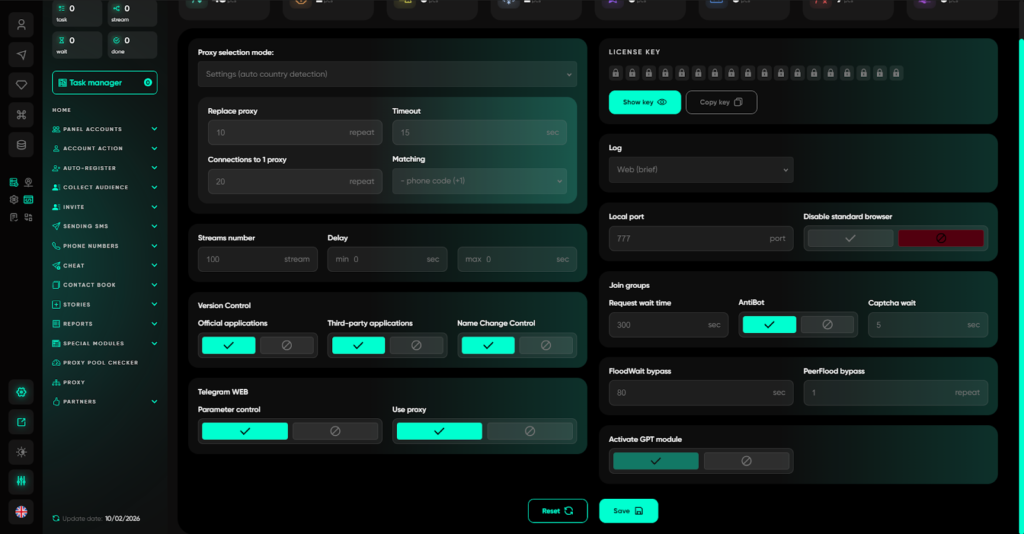Enable the AntiBot checkmark toggle

[769, 325]
